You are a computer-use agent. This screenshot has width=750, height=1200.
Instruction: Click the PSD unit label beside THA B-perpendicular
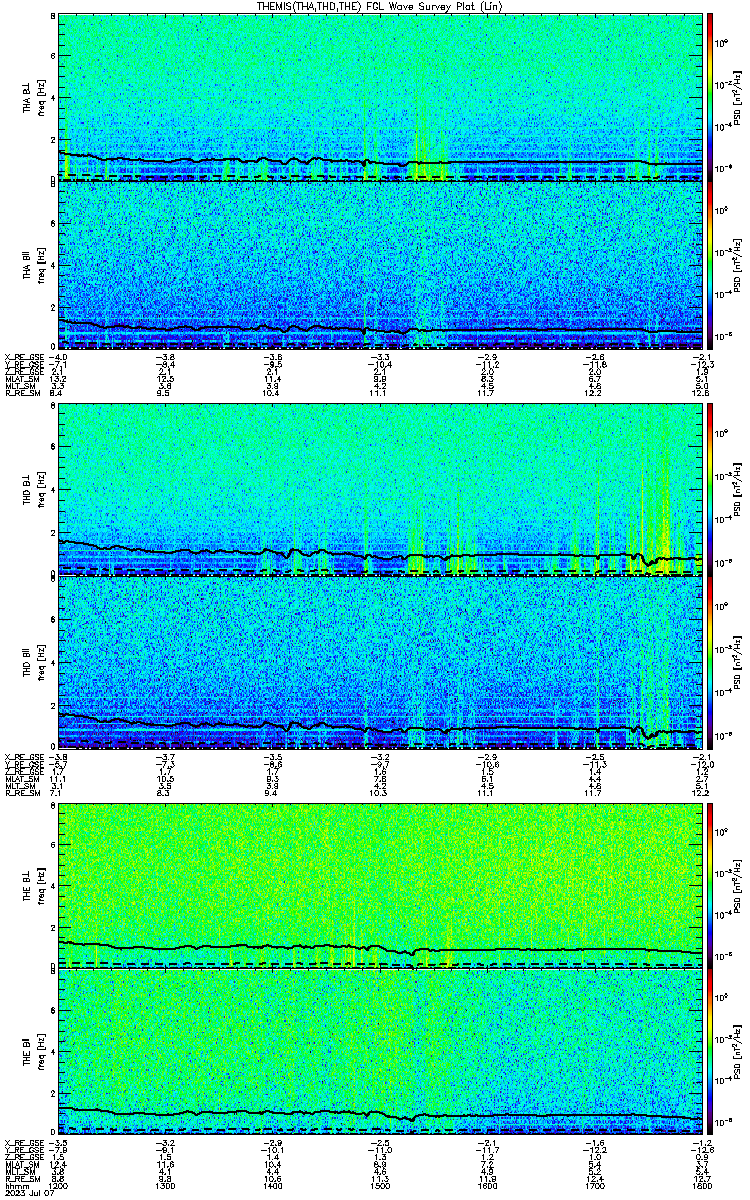point(737,96)
